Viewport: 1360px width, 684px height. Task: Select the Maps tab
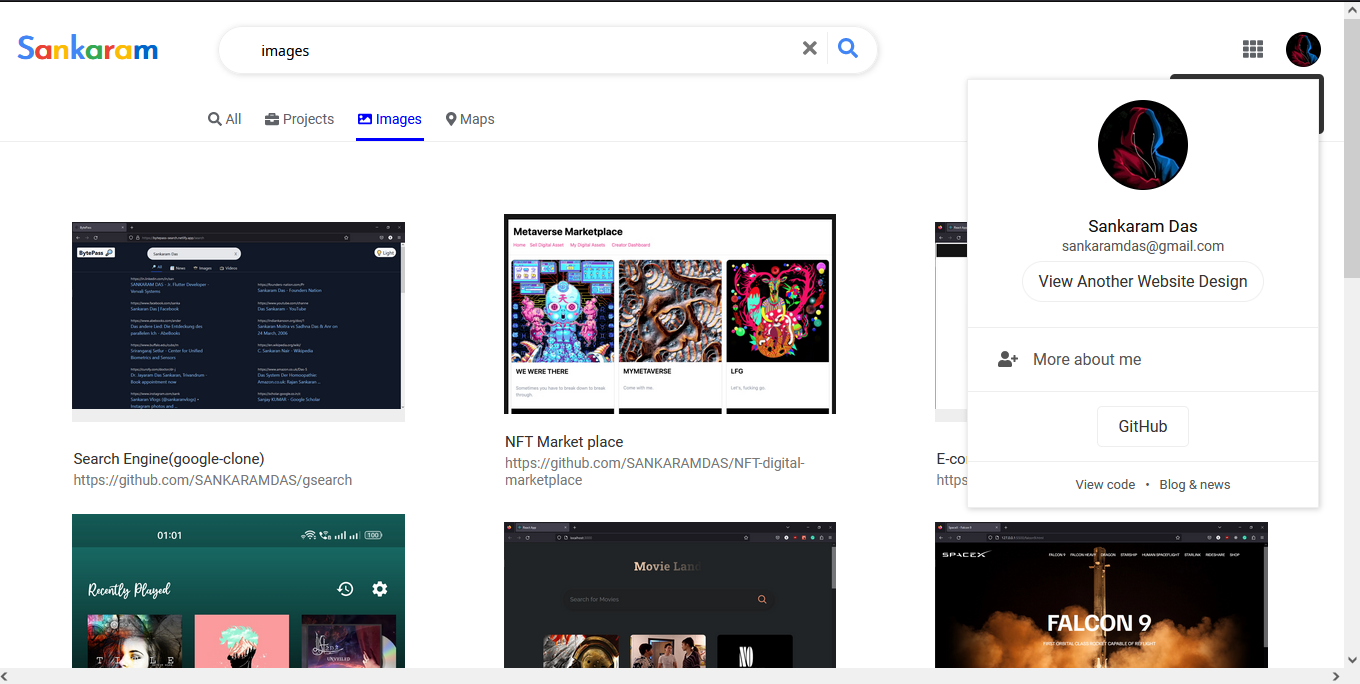click(x=470, y=118)
